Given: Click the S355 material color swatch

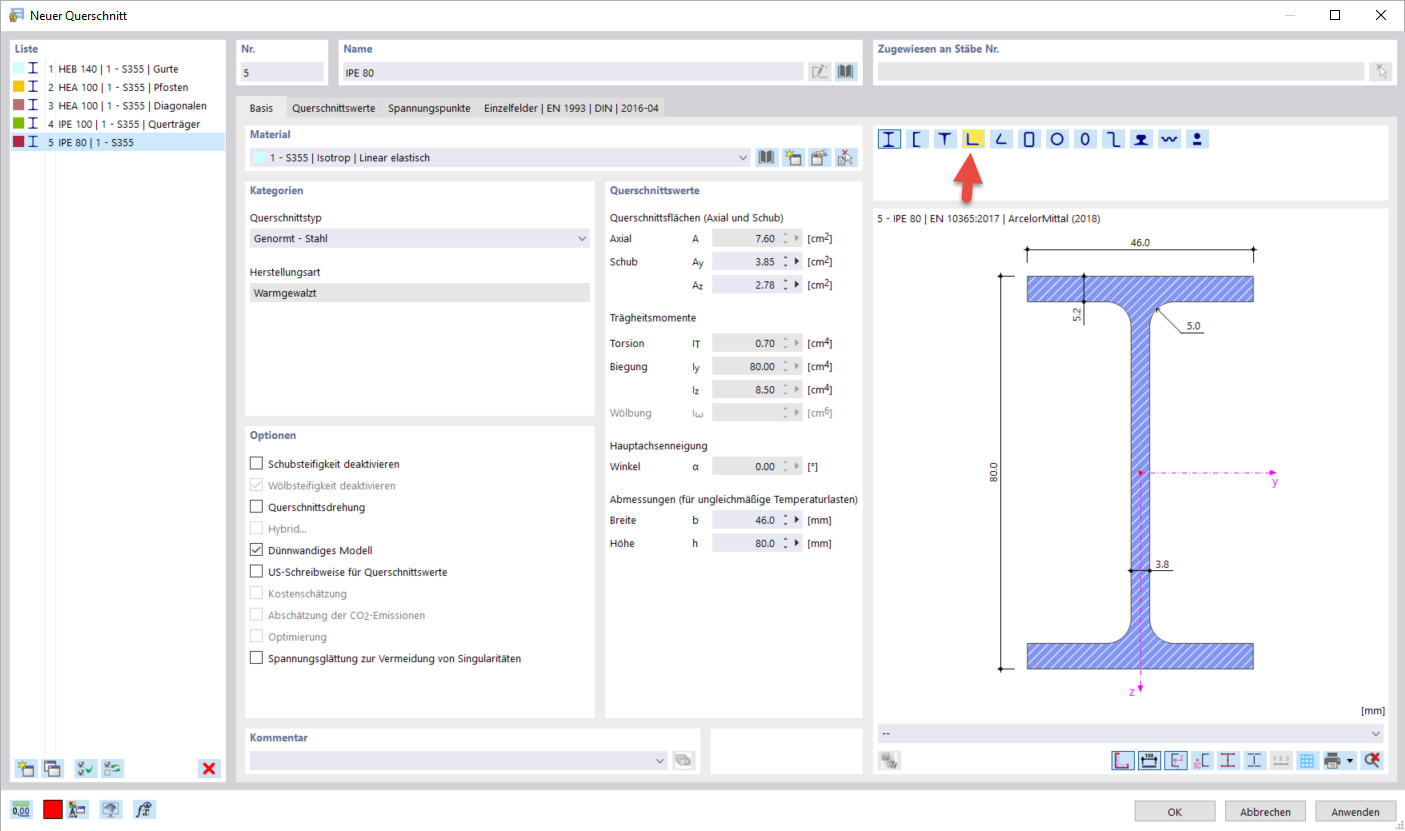Looking at the screenshot, I should (x=262, y=157).
